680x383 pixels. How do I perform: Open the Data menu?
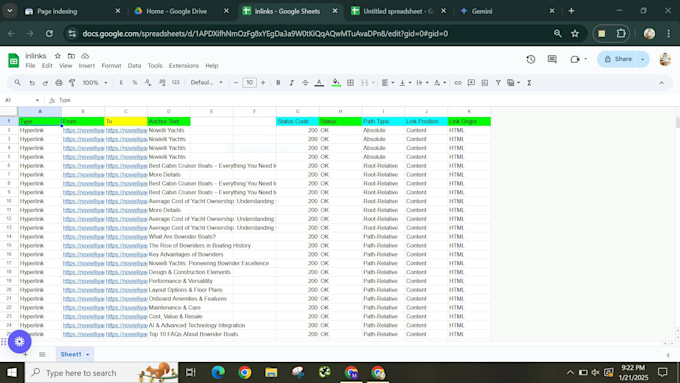point(134,65)
